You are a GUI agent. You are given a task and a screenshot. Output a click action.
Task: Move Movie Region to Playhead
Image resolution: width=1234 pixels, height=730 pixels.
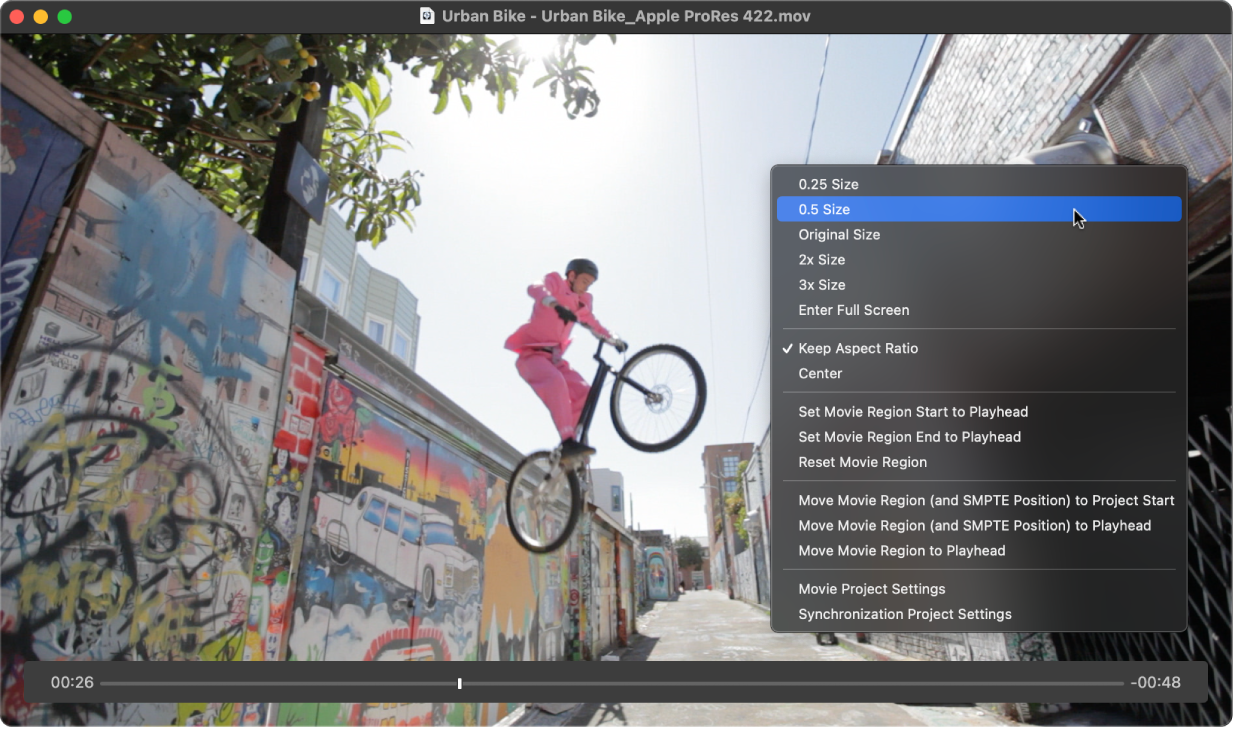tap(902, 550)
